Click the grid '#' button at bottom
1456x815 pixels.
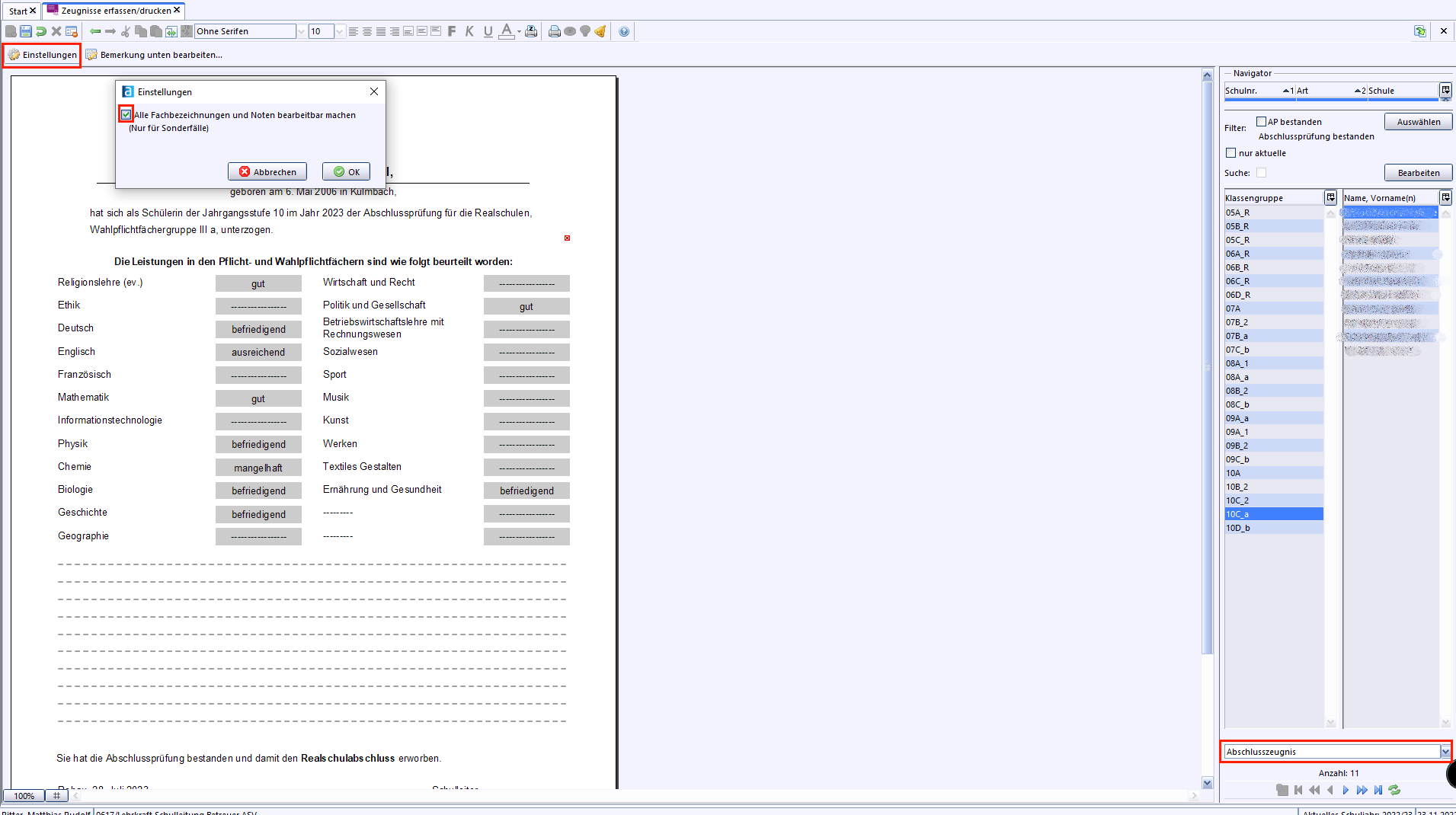tap(56, 796)
